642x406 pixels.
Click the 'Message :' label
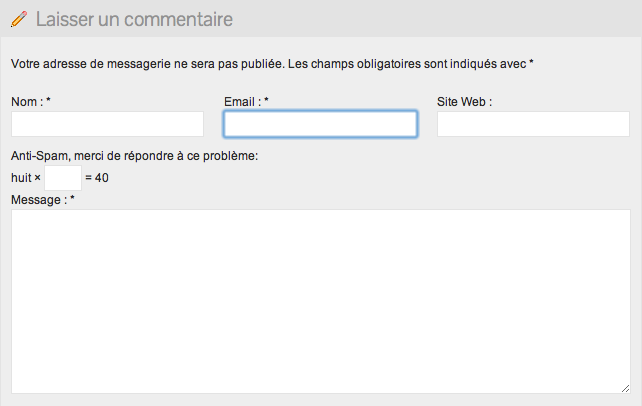coord(39,200)
